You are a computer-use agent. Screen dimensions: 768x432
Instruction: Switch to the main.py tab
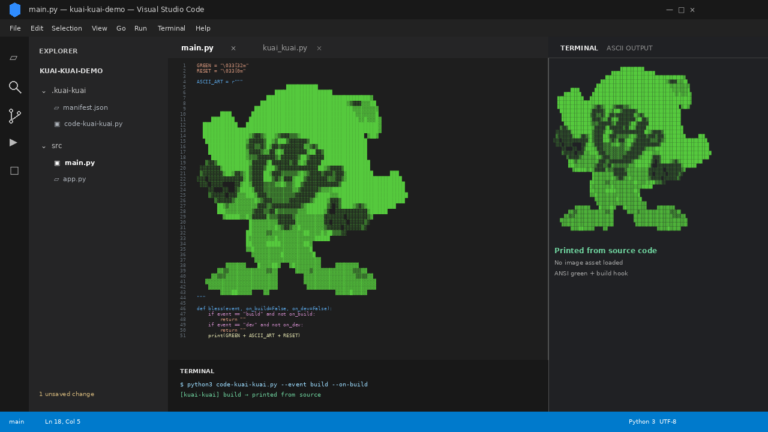[197, 48]
